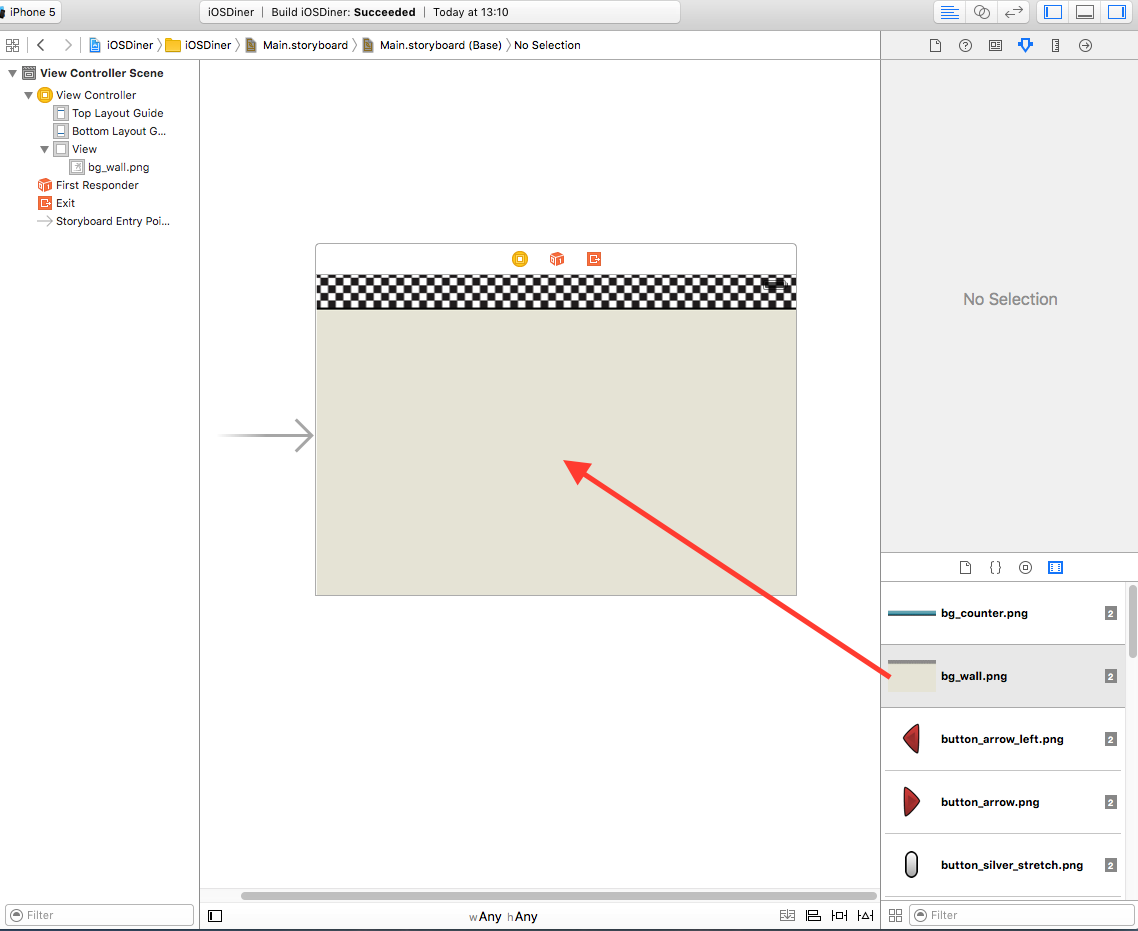Show the Quick Help inspector
This screenshot has height=931, width=1138.
[965, 46]
